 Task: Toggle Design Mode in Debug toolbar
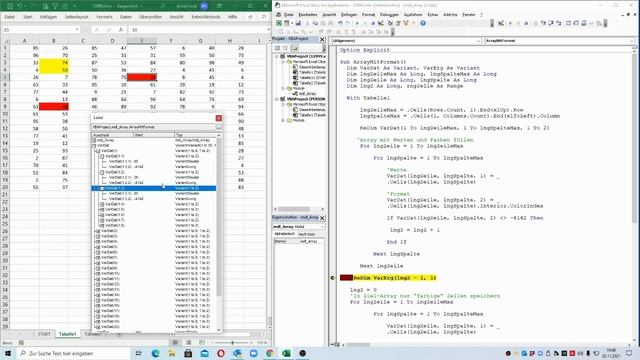tap(501, 23)
